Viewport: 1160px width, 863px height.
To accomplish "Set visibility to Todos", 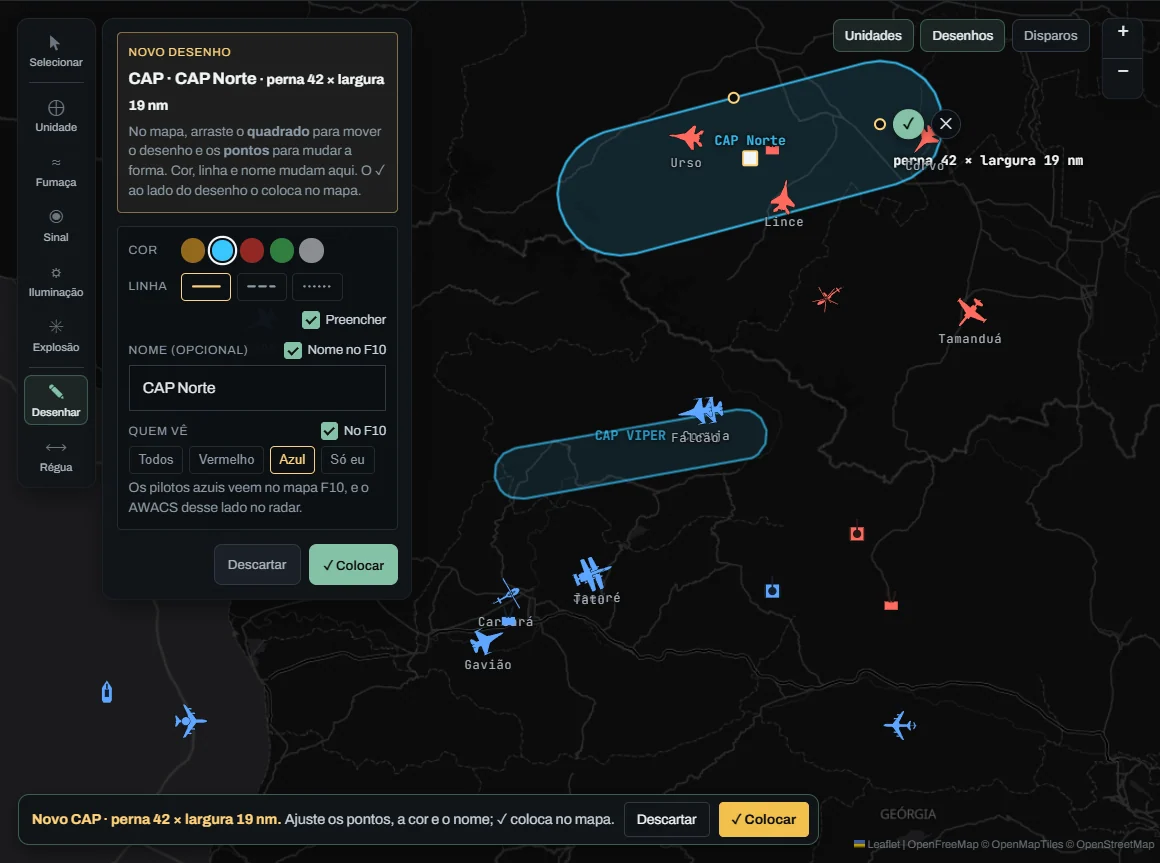I will tap(156, 459).
